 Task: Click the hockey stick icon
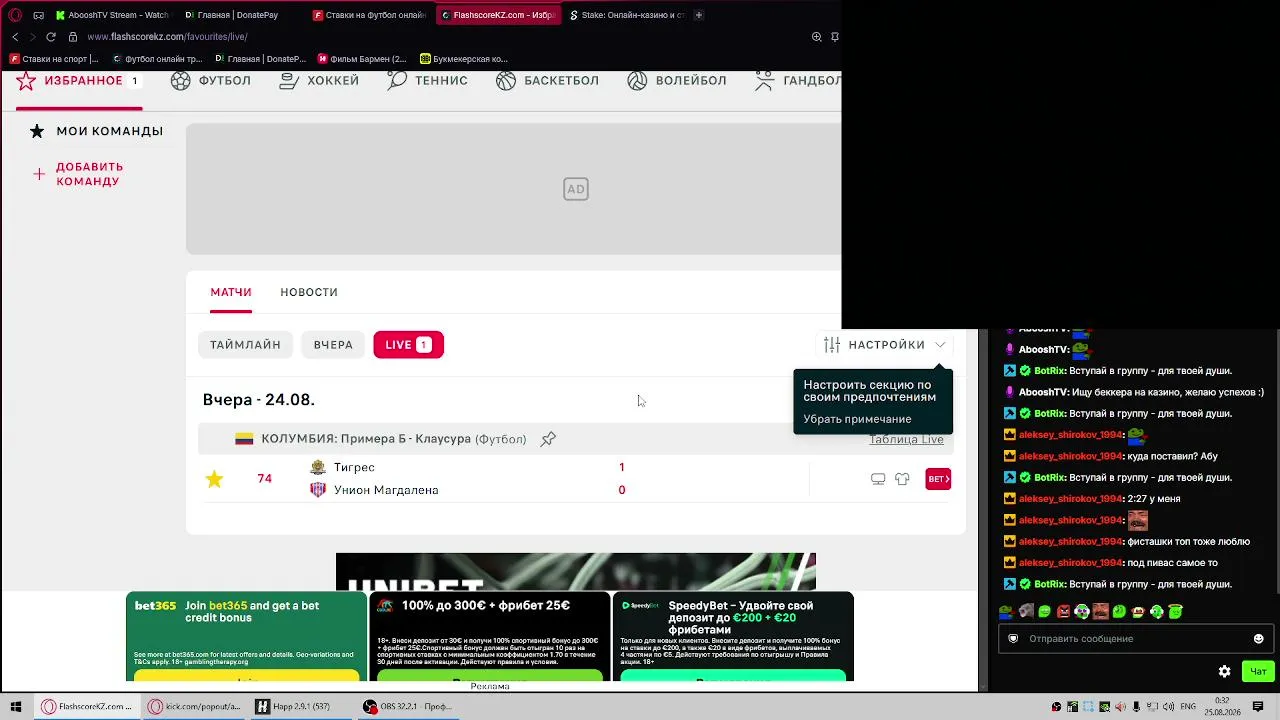(288, 81)
